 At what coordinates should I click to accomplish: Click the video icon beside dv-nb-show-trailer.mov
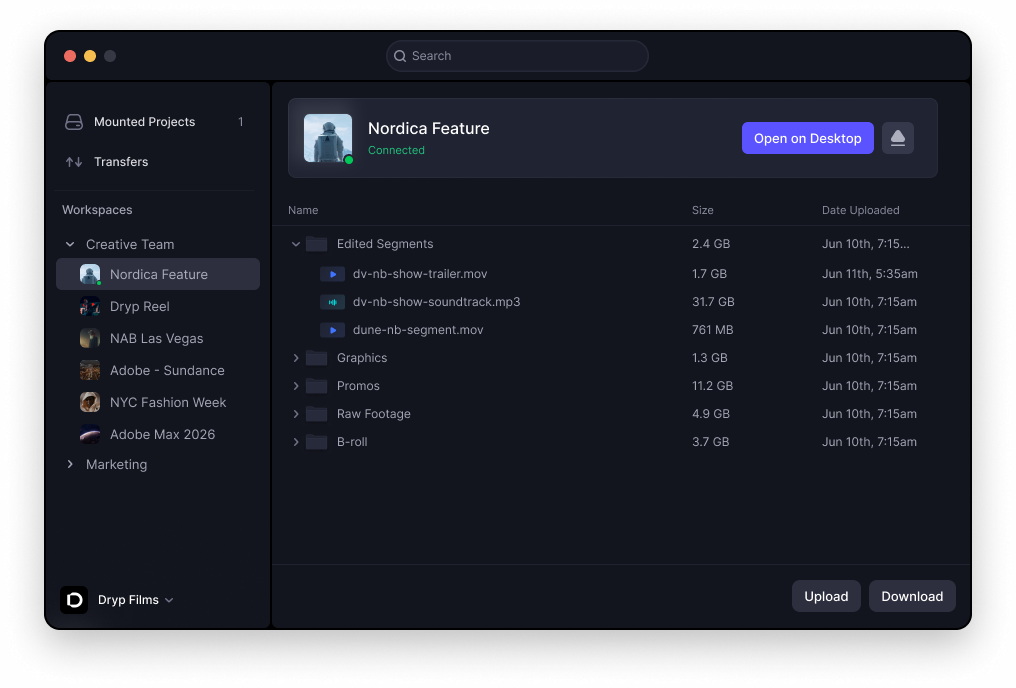pos(332,274)
